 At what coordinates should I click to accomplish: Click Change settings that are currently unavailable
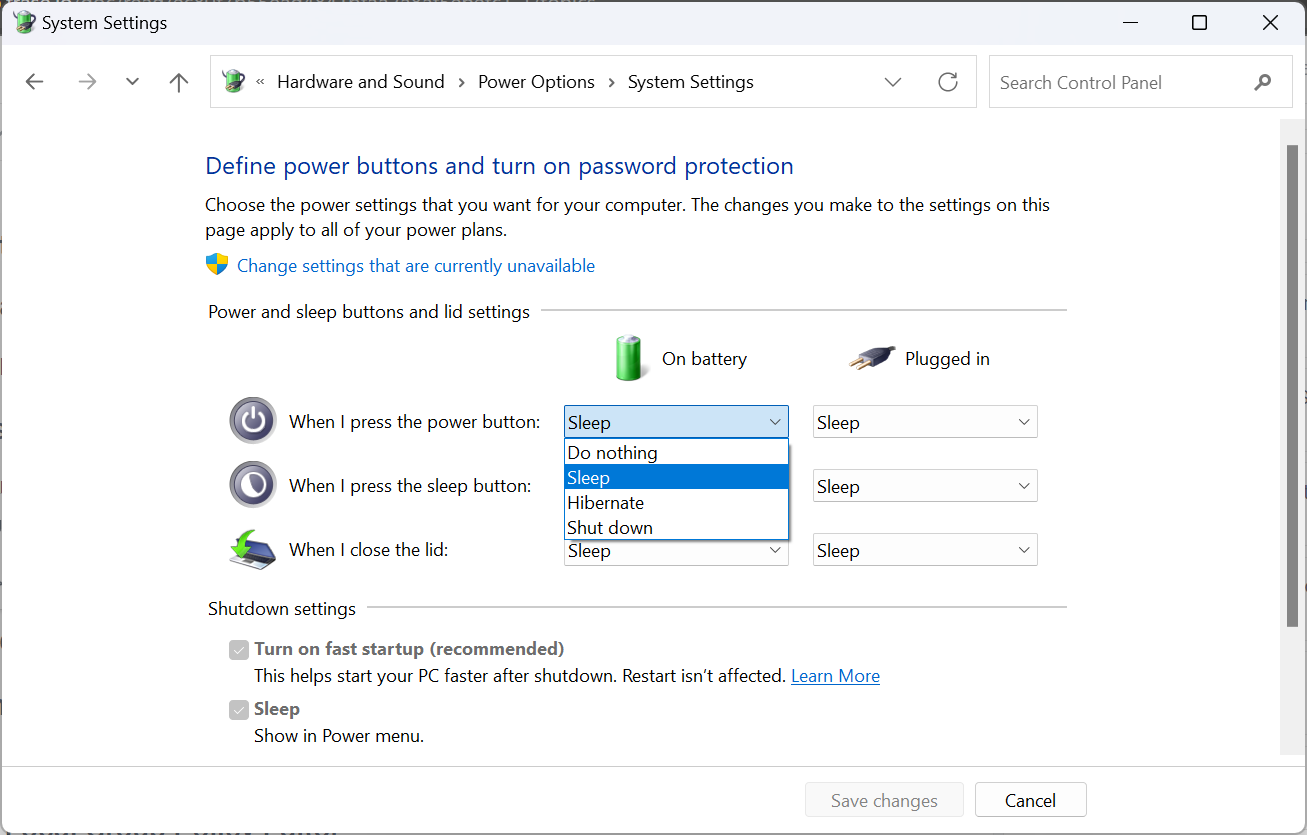tap(416, 265)
